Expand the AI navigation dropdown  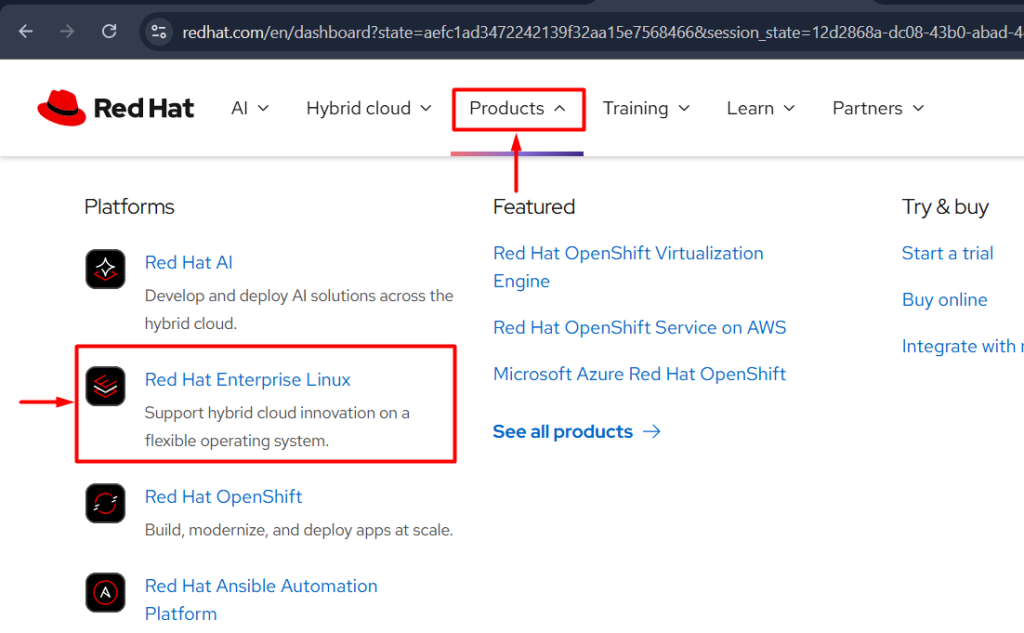tap(250, 108)
